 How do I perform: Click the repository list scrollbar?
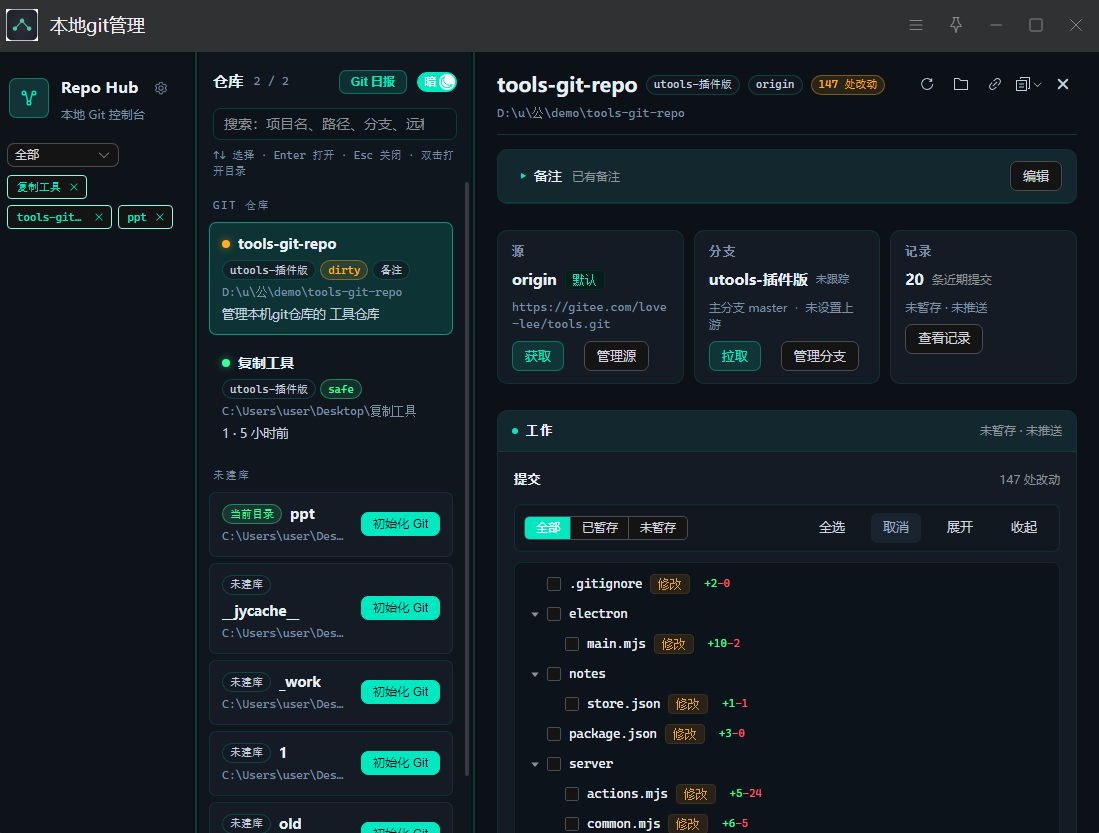point(467,477)
